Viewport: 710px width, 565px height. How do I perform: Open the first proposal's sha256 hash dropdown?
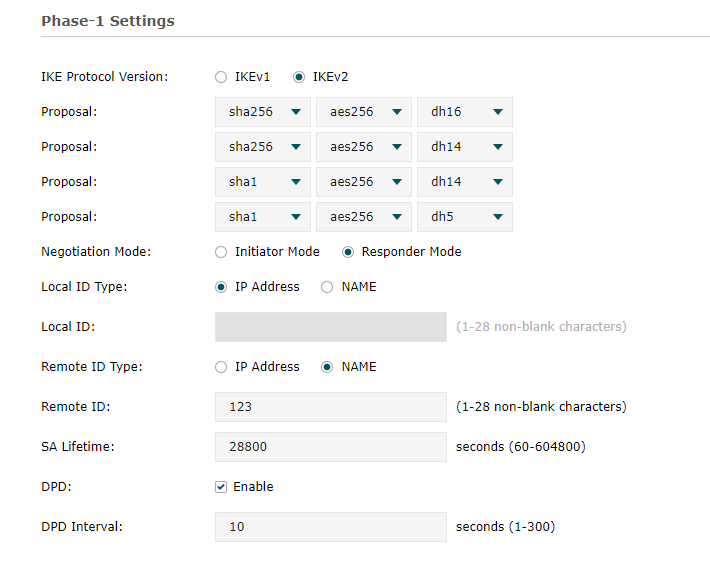[x=263, y=112]
